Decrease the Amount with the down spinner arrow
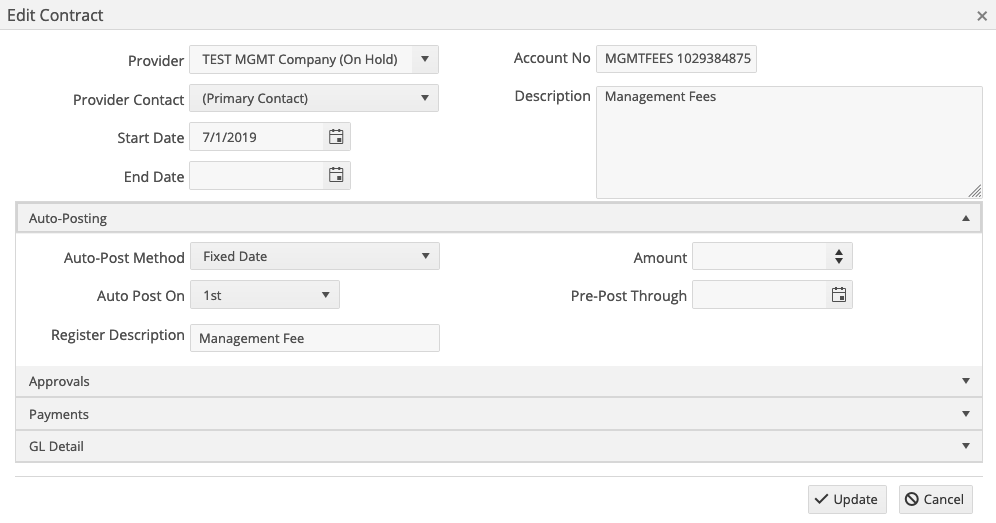The image size is (996, 523). point(838,261)
